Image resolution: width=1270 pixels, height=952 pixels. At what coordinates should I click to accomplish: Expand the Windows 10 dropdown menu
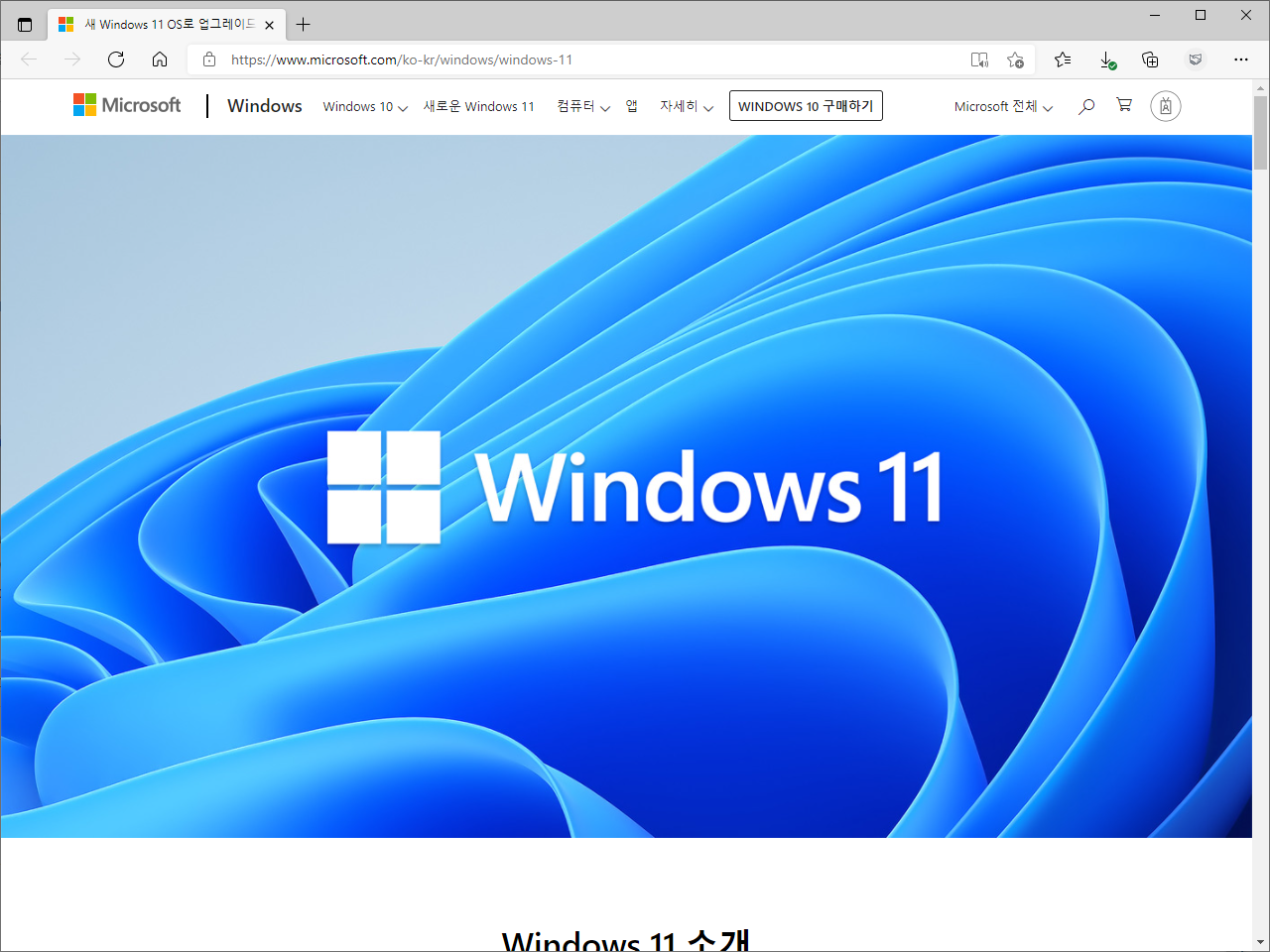[x=364, y=107]
